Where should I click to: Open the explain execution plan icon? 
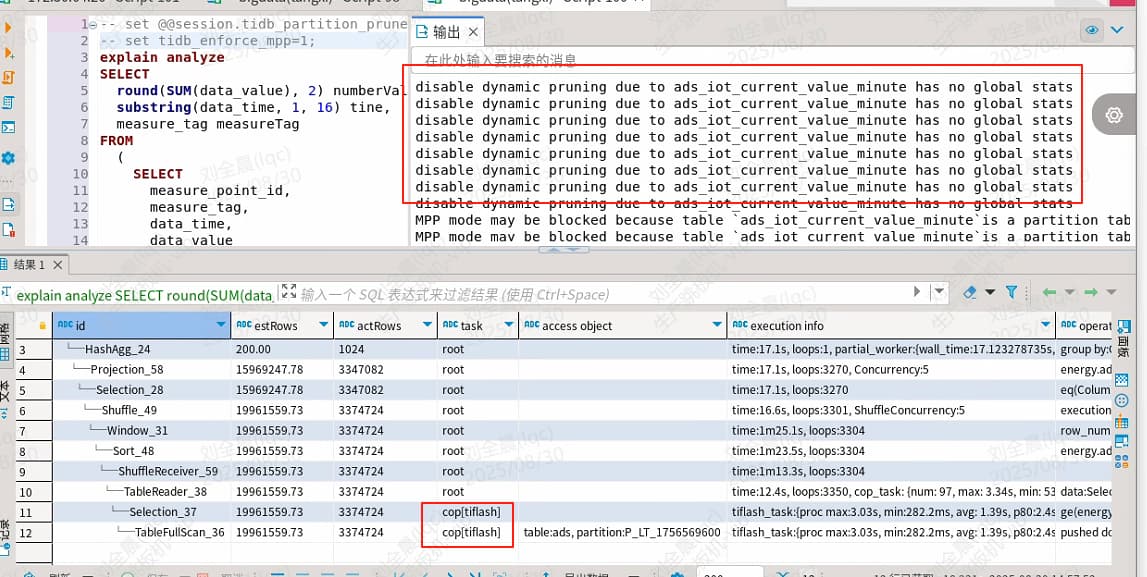point(9,102)
